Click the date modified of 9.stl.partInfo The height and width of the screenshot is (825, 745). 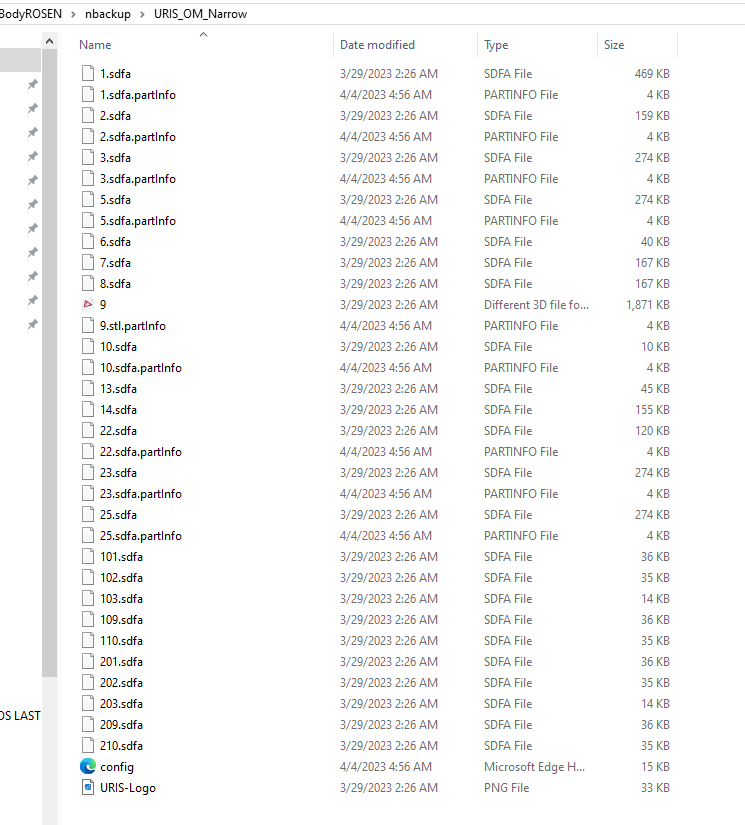386,326
